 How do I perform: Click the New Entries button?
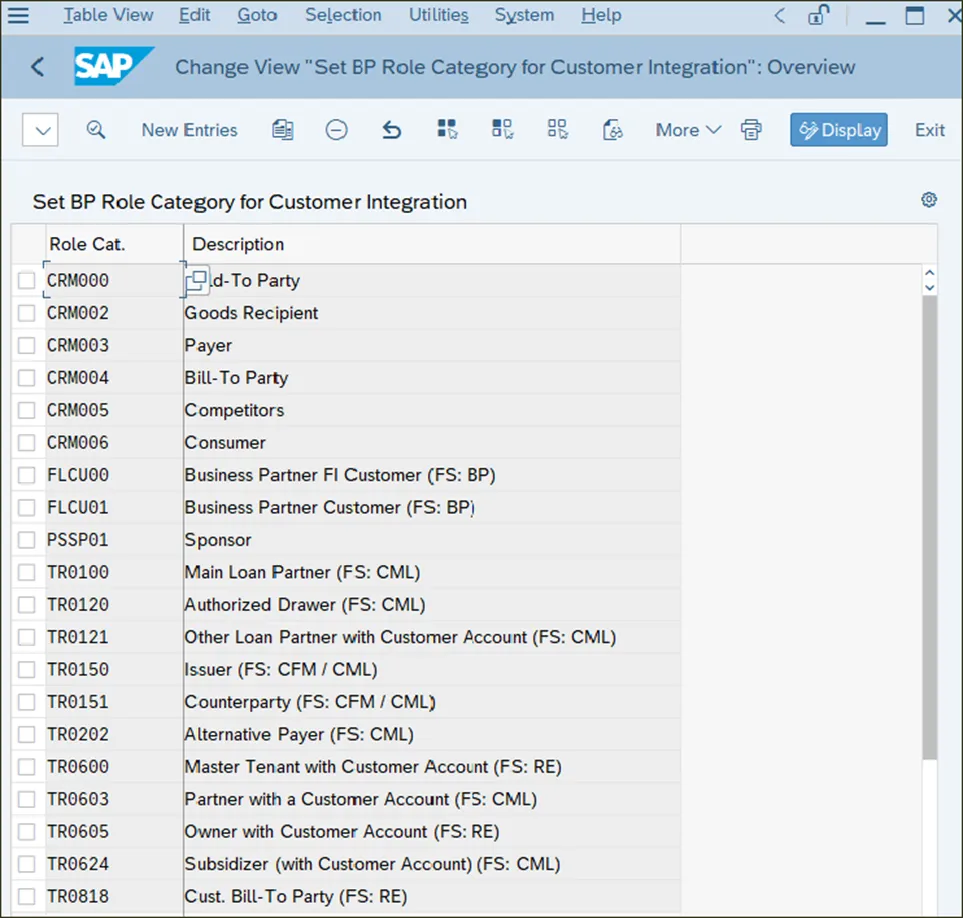tap(189, 130)
